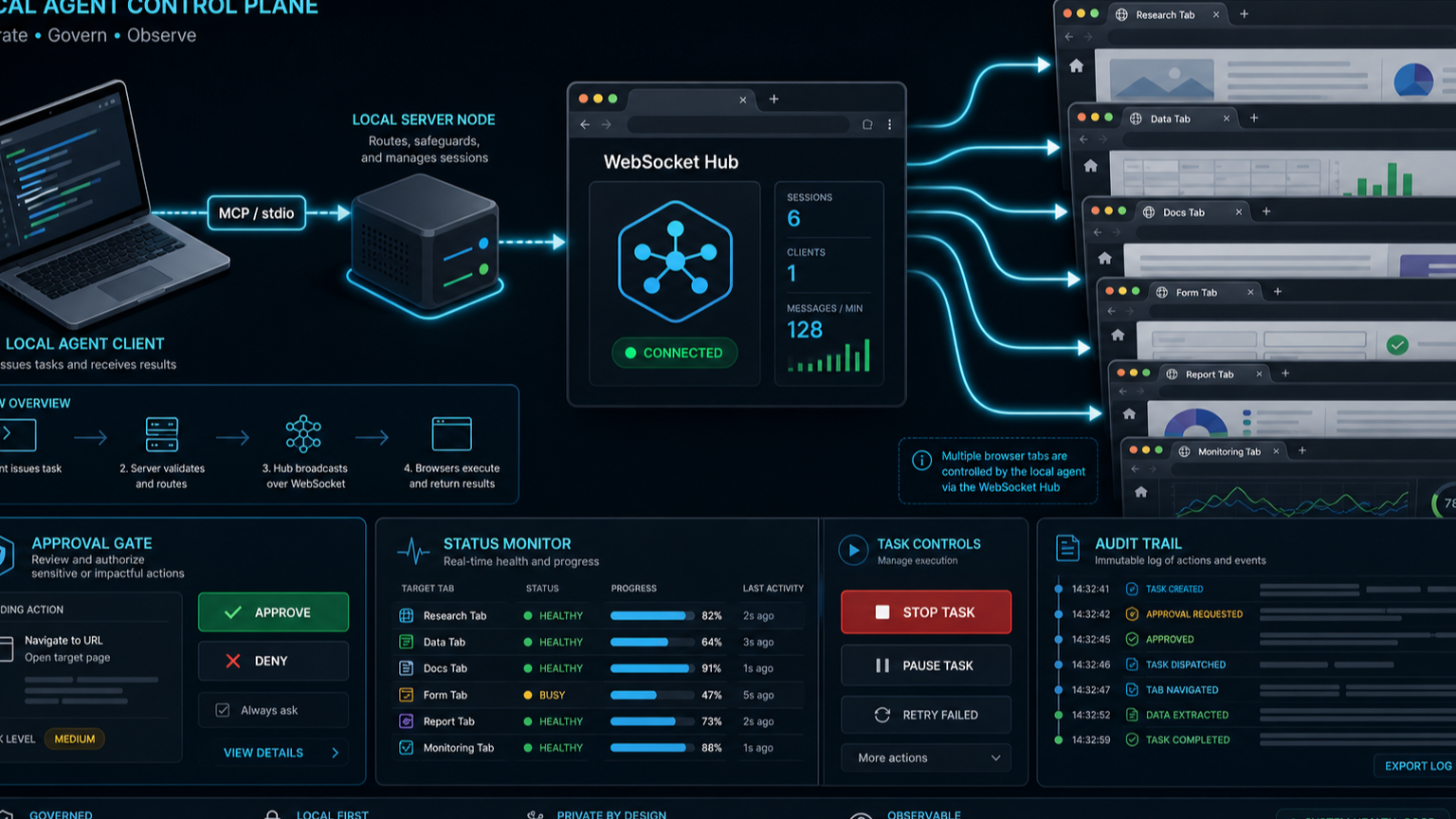Click the Docs Tab progress bar
The height and width of the screenshot is (819, 1456).
pos(650,668)
